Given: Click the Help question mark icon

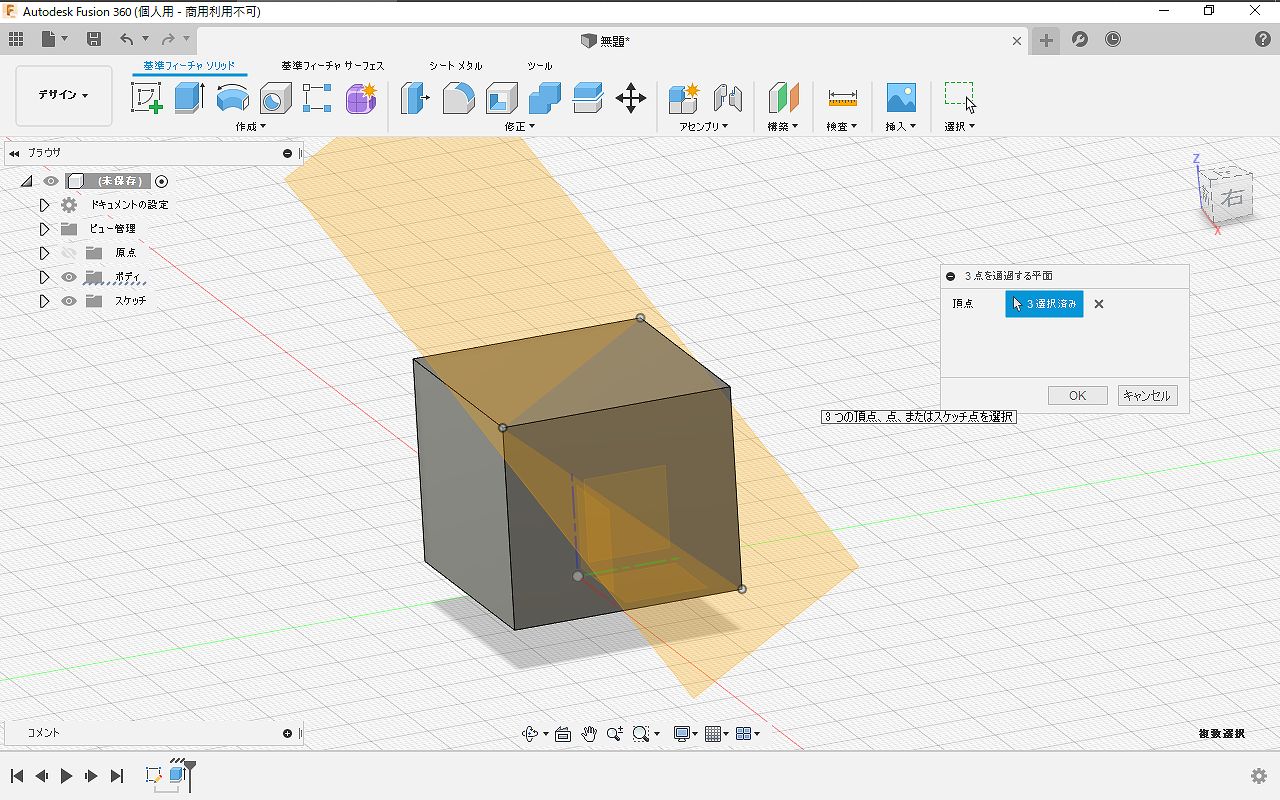Looking at the screenshot, I should (x=1263, y=39).
